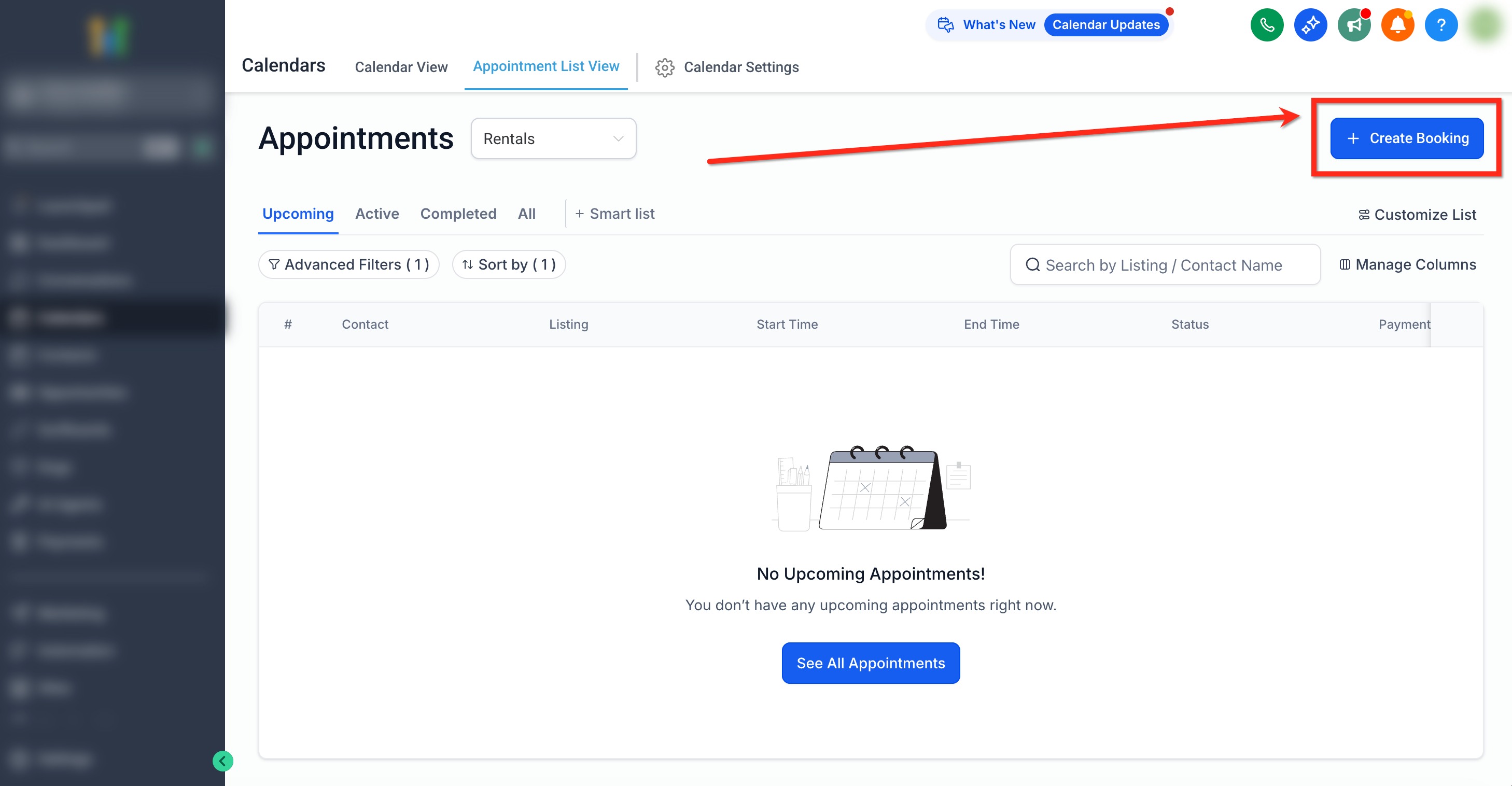Click the megaphone announcements icon
Screen dimensions: 1512x786
pos(1353,25)
